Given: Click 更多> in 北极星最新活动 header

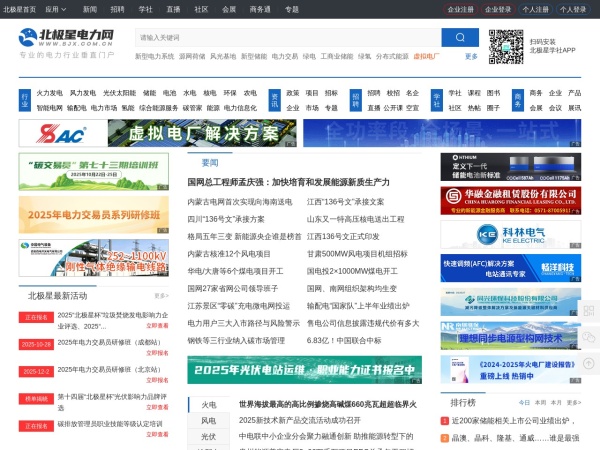Looking at the screenshot, I should pyautogui.click(x=161, y=296).
